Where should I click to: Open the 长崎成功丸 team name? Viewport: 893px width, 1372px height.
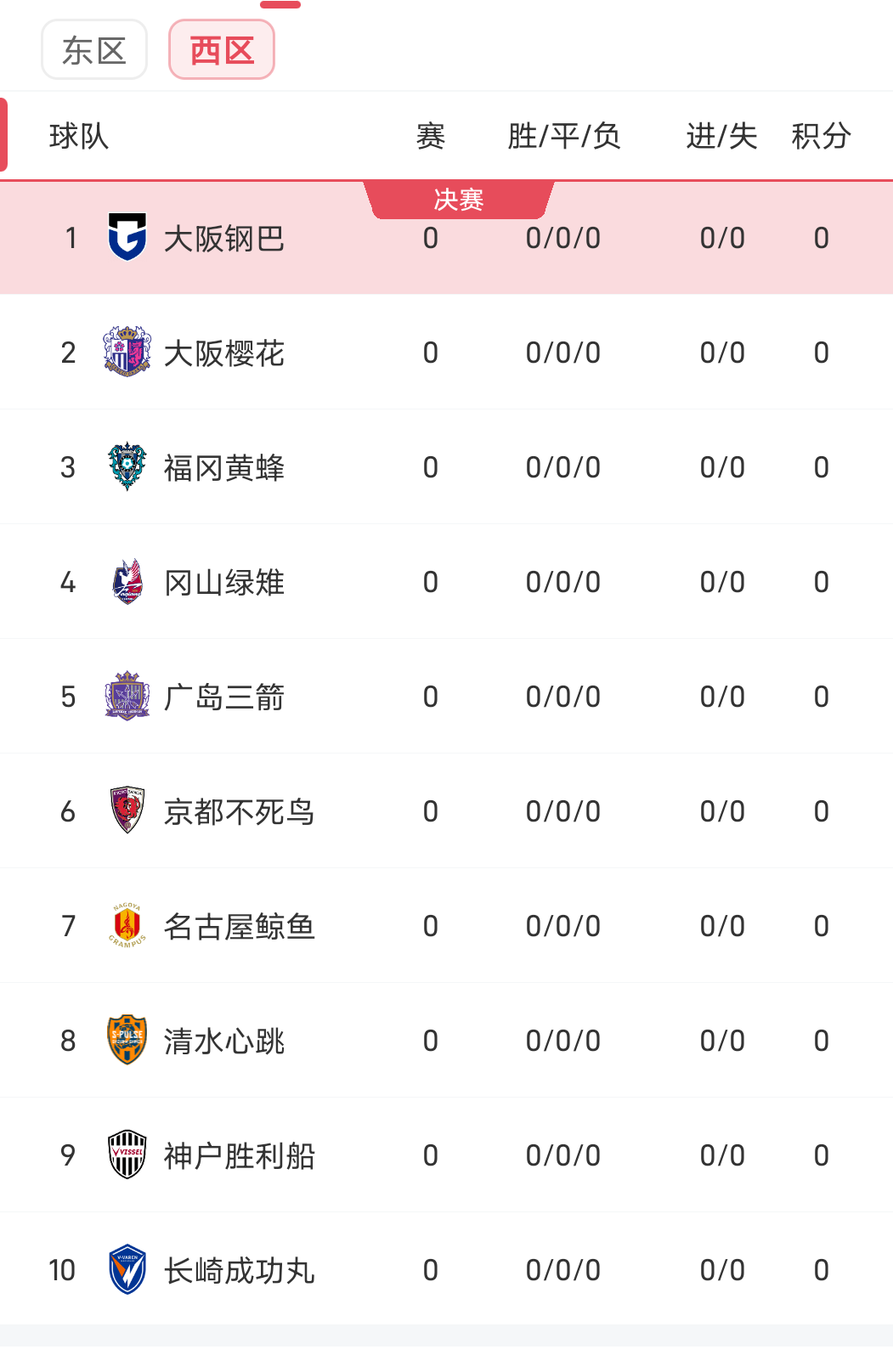point(239,1271)
